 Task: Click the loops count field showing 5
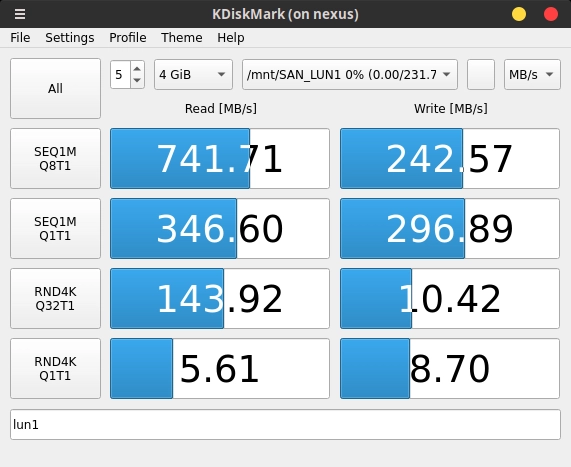click(121, 75)
